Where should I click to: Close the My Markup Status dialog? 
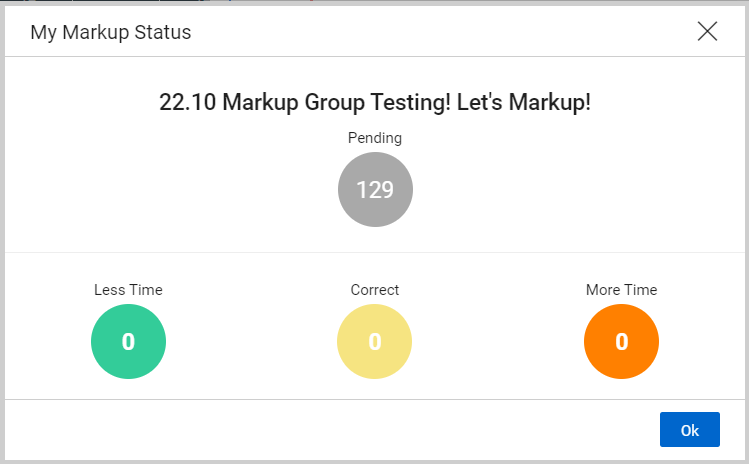[707, 32]
